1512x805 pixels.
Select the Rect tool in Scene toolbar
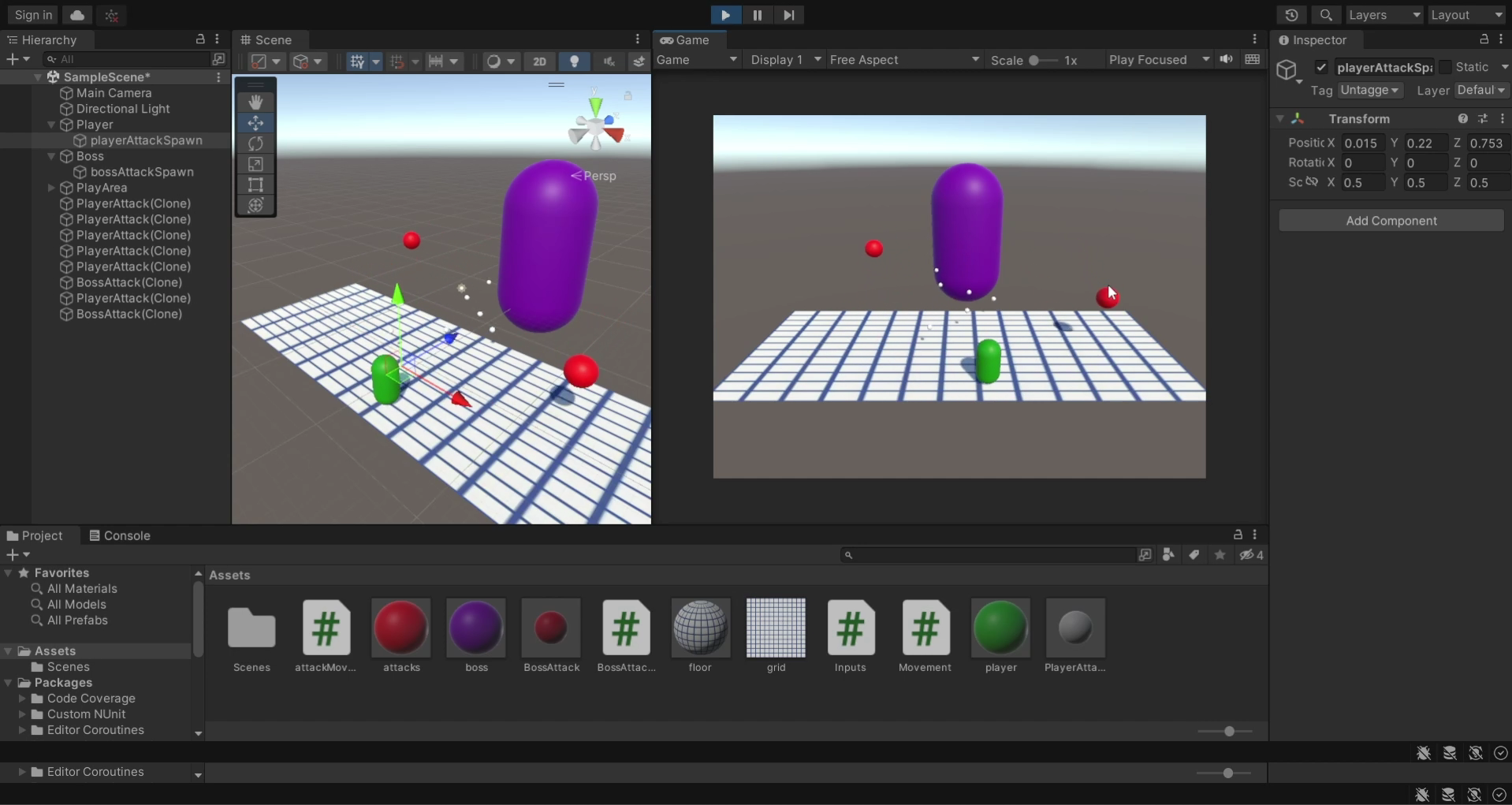255,184
